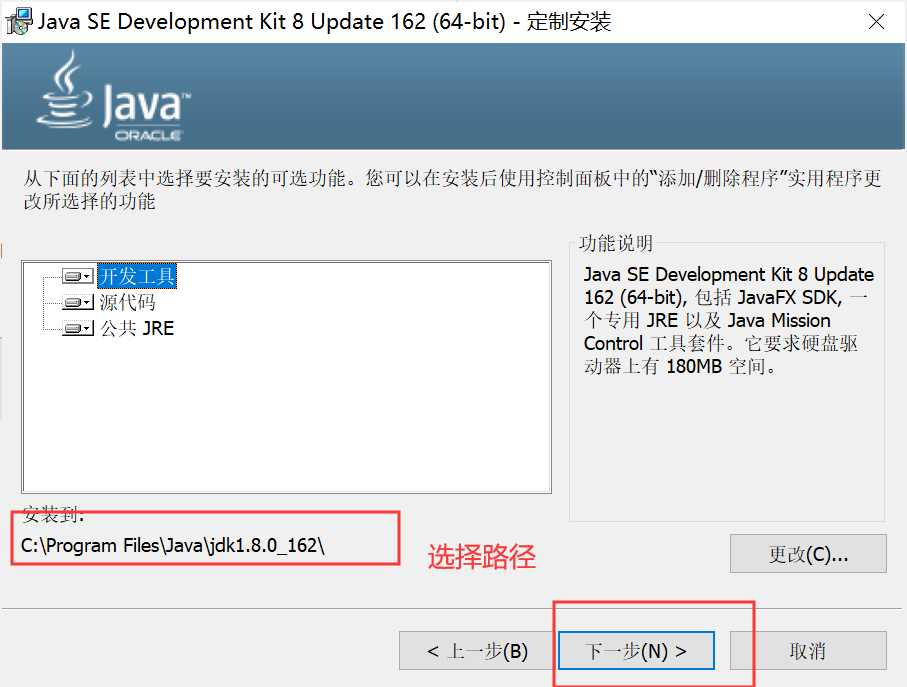Screen dimensions: 907x687
Task: Open the 公共 JRE feature drive dropdown icon
Action: (x=78, y=328)
